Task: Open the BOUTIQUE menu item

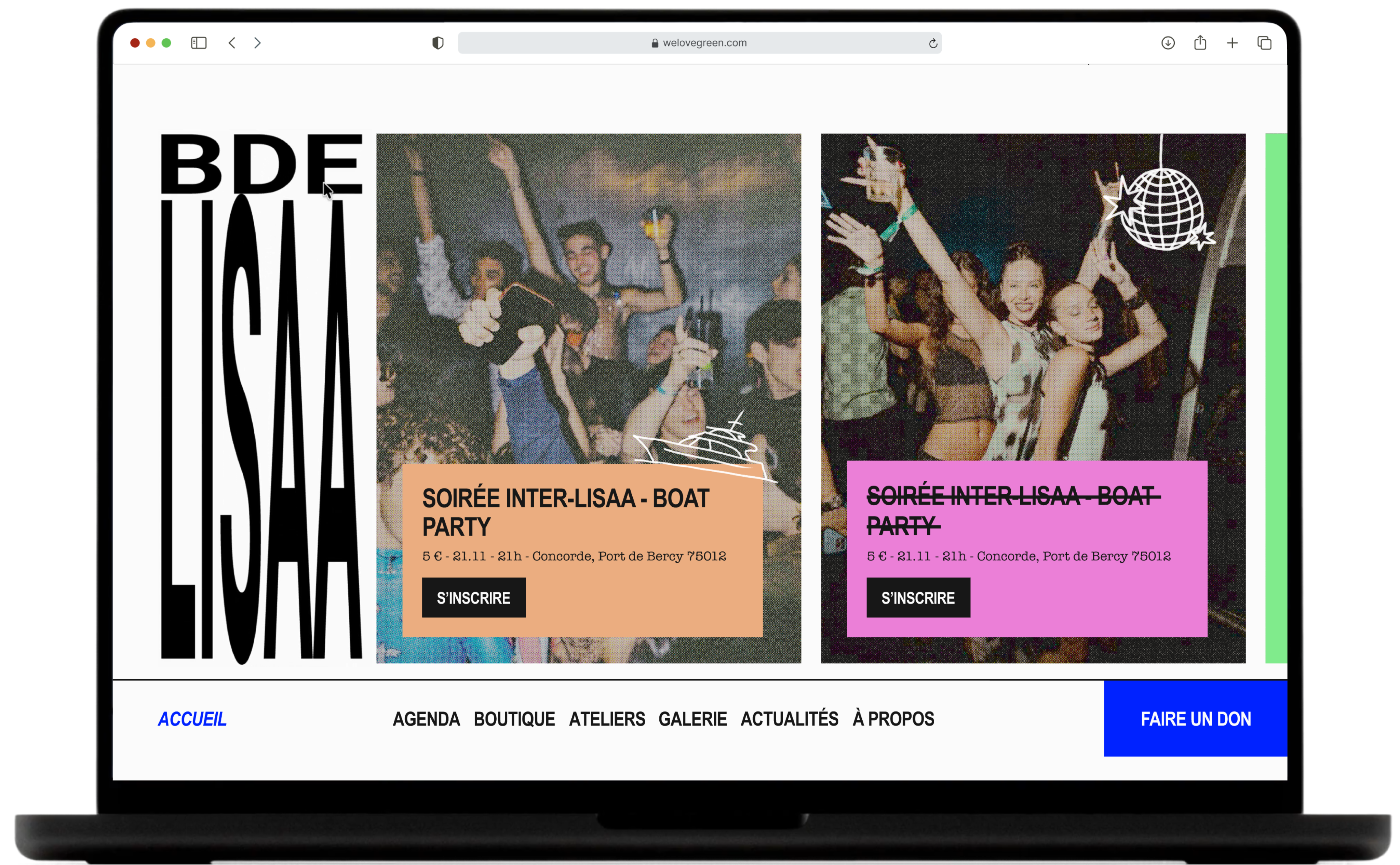Action: click(514, 719)
